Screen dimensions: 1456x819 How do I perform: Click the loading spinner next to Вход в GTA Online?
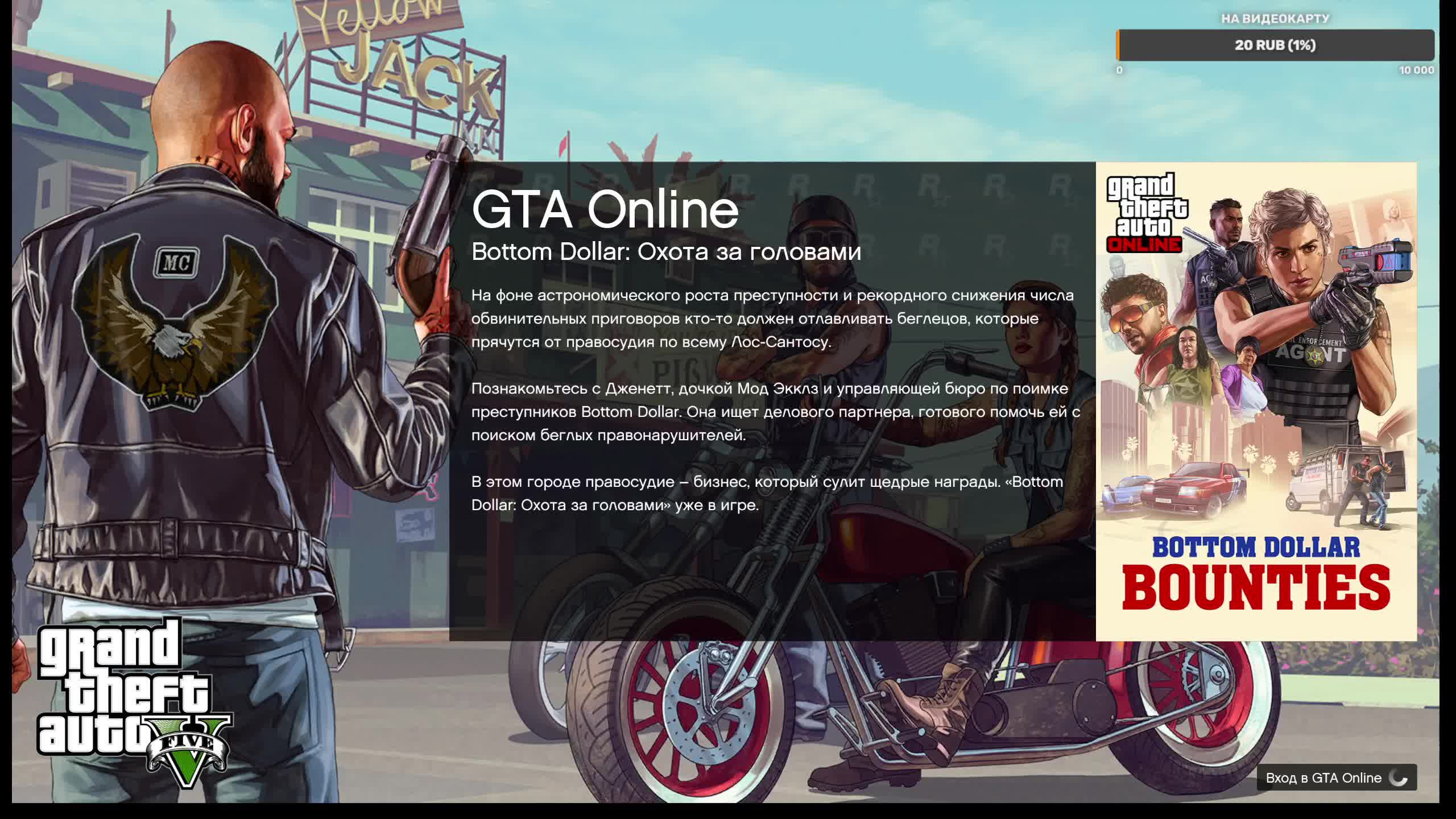(1398, 777)
